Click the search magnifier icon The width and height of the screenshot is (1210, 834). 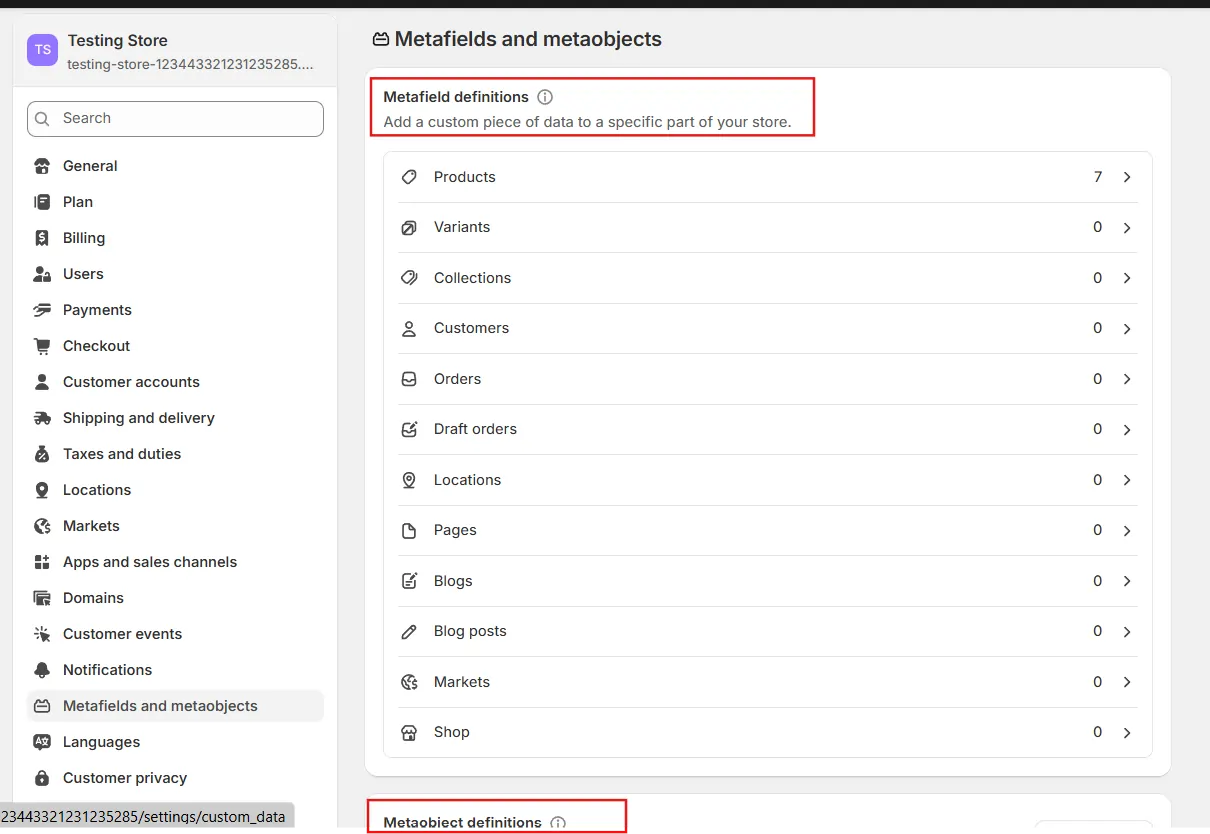42,118
